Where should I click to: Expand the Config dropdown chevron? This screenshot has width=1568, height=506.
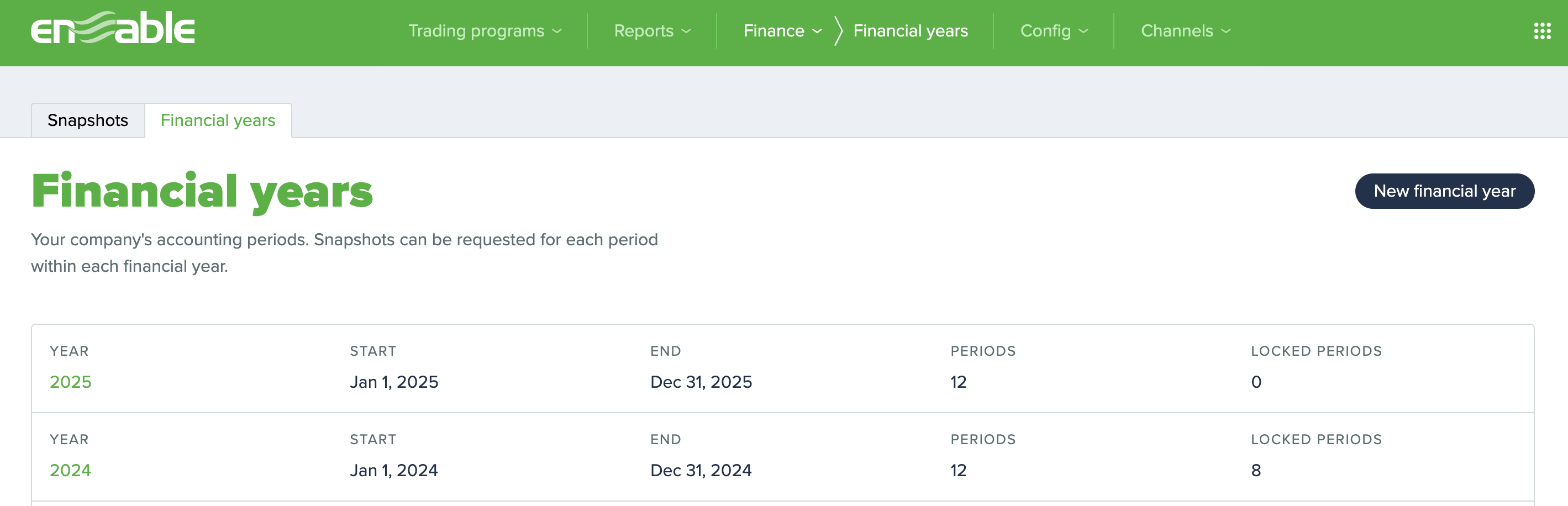point(1083,31)
